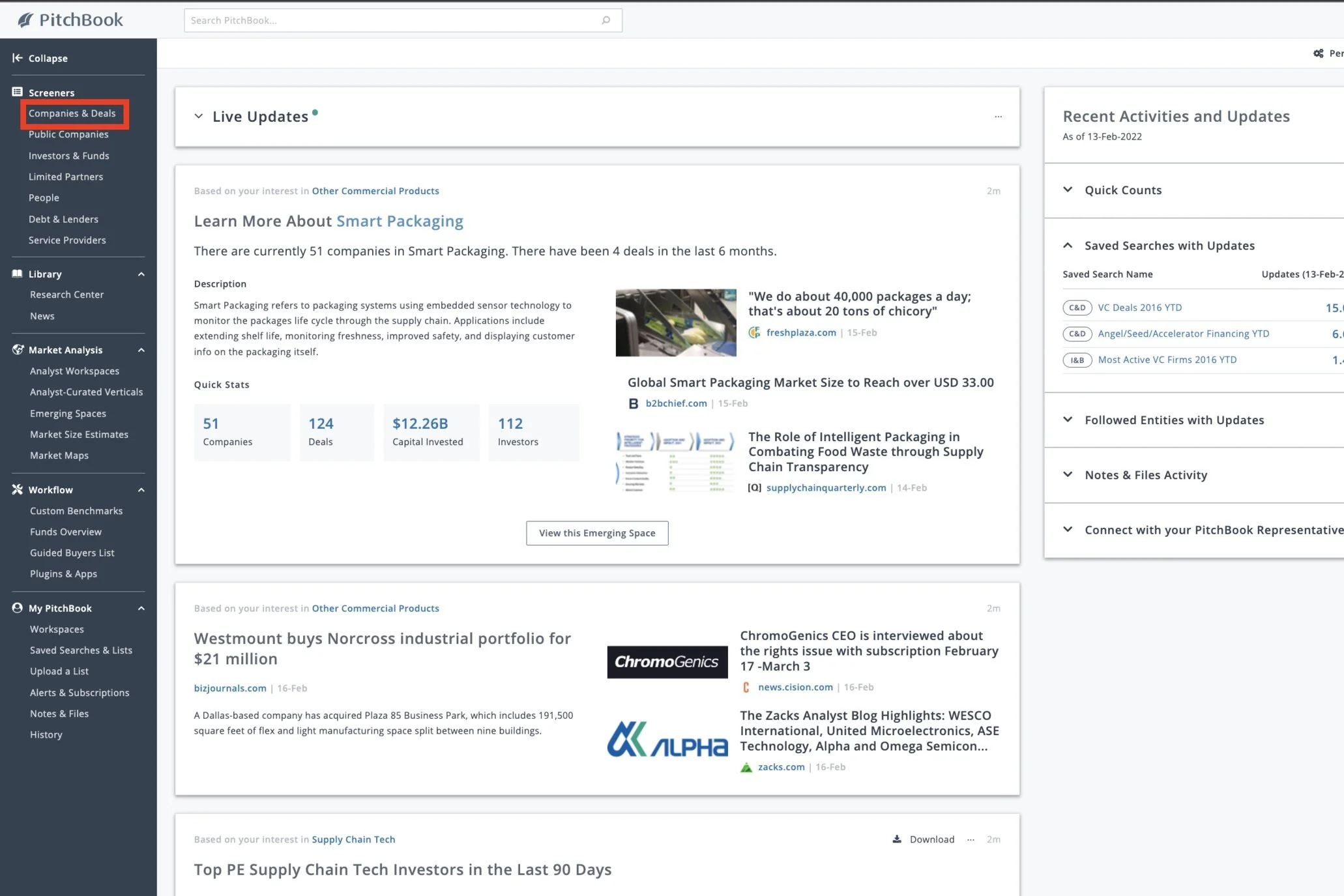
Task: Open Companies & Deals screener
Action: pos(72,113)
